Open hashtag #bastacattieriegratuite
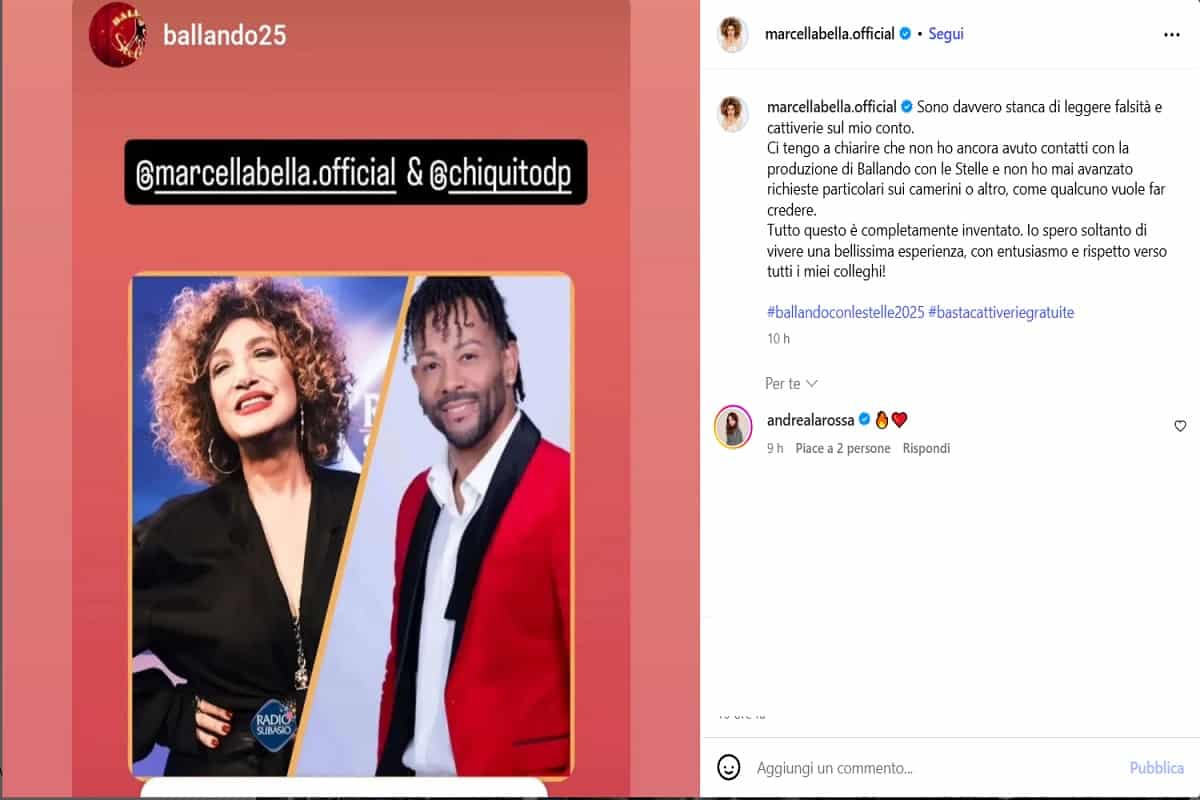Image resolution: width=1200 pixels, height=800 pixels. pos(1001,312)
